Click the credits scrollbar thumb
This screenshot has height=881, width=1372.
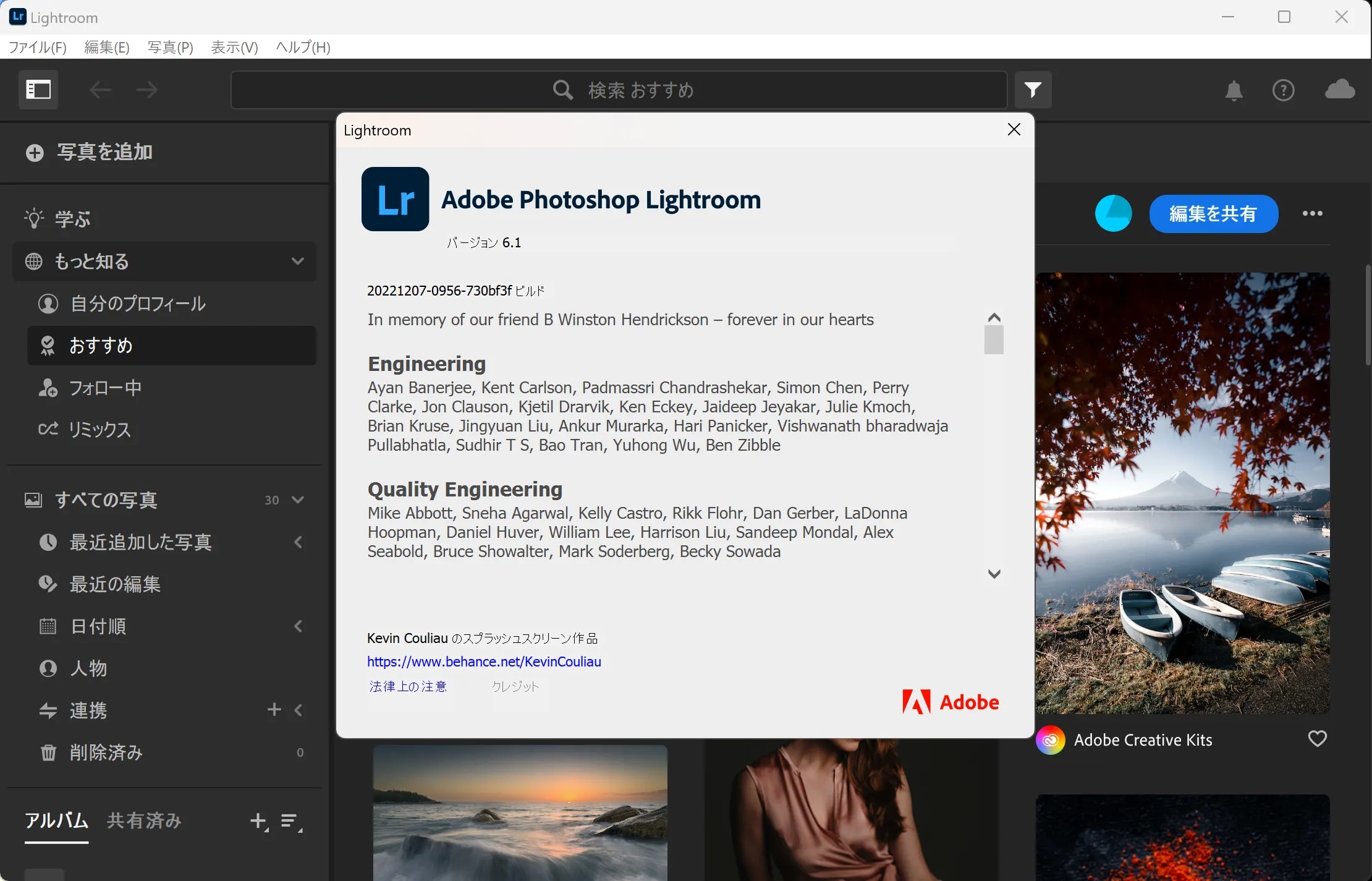point(994,340)
